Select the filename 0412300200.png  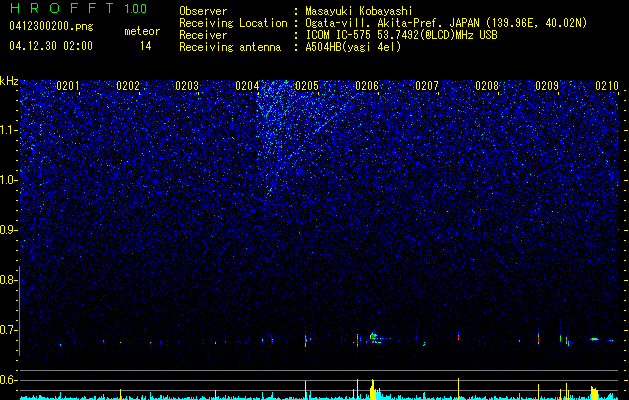51,27
